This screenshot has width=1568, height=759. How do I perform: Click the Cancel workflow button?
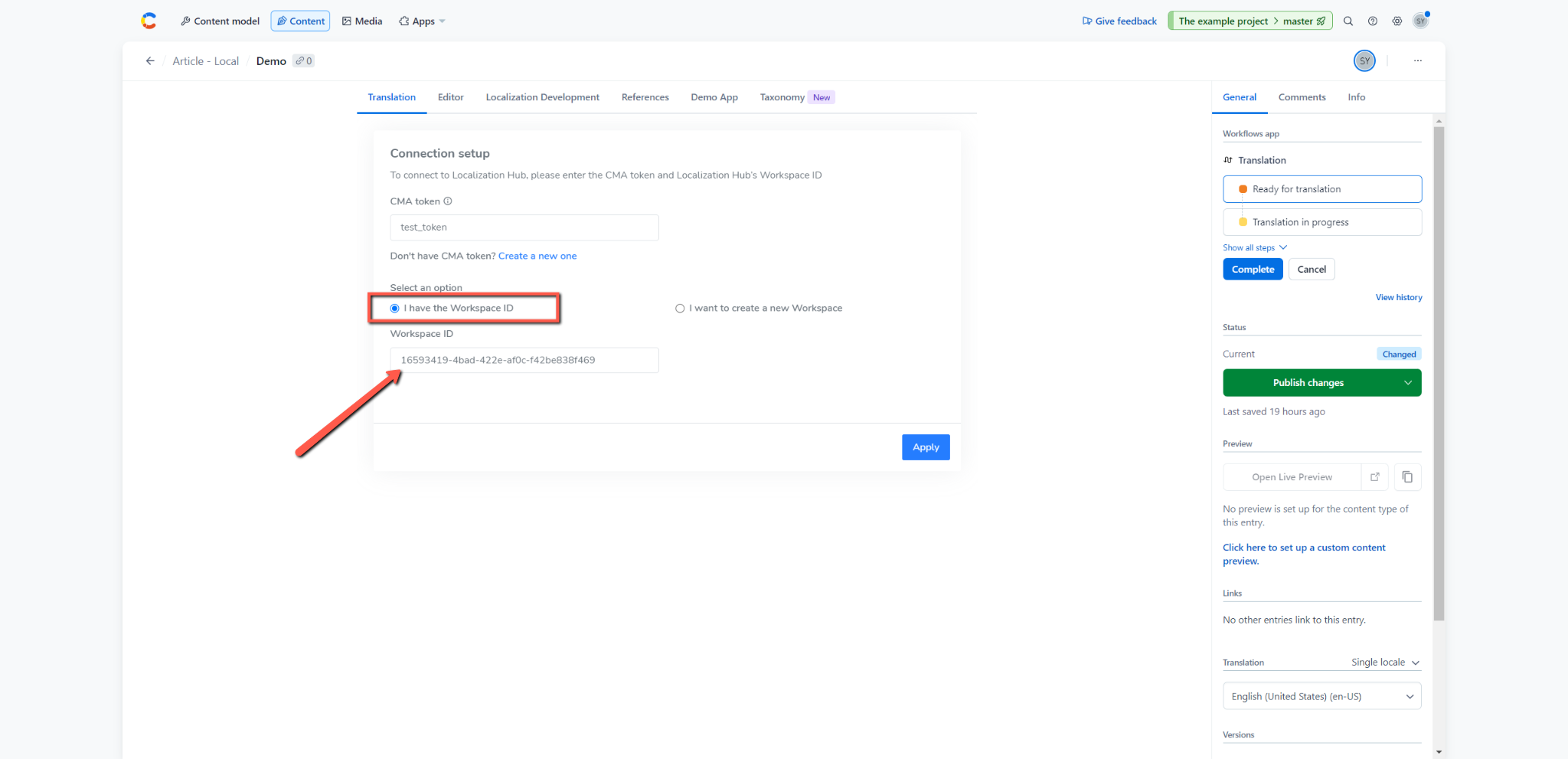(1312, 270)
